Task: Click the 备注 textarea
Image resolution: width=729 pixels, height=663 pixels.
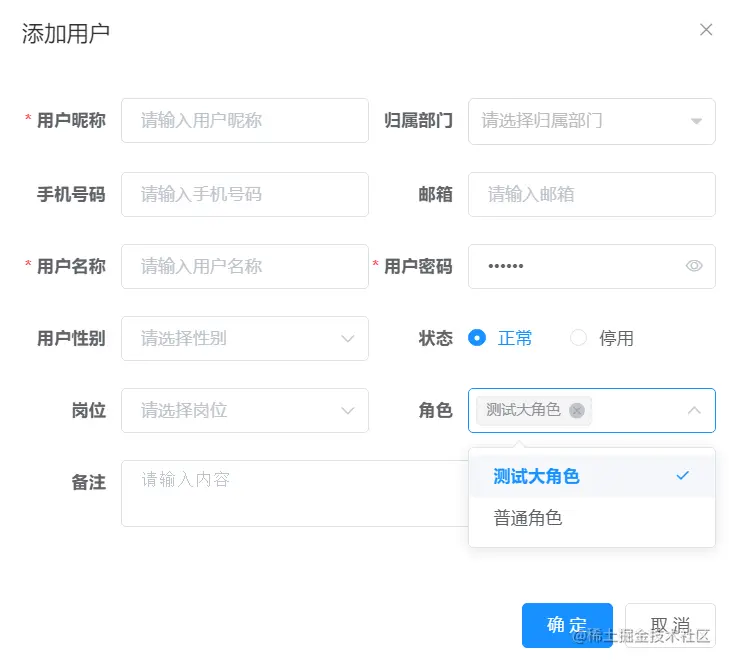Action: pos(295,493)
